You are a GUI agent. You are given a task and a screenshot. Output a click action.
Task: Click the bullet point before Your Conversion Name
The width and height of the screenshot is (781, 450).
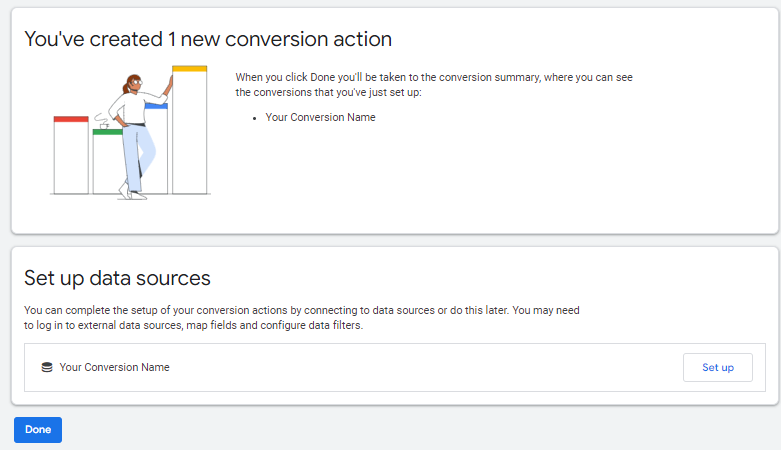pos(256,118)
